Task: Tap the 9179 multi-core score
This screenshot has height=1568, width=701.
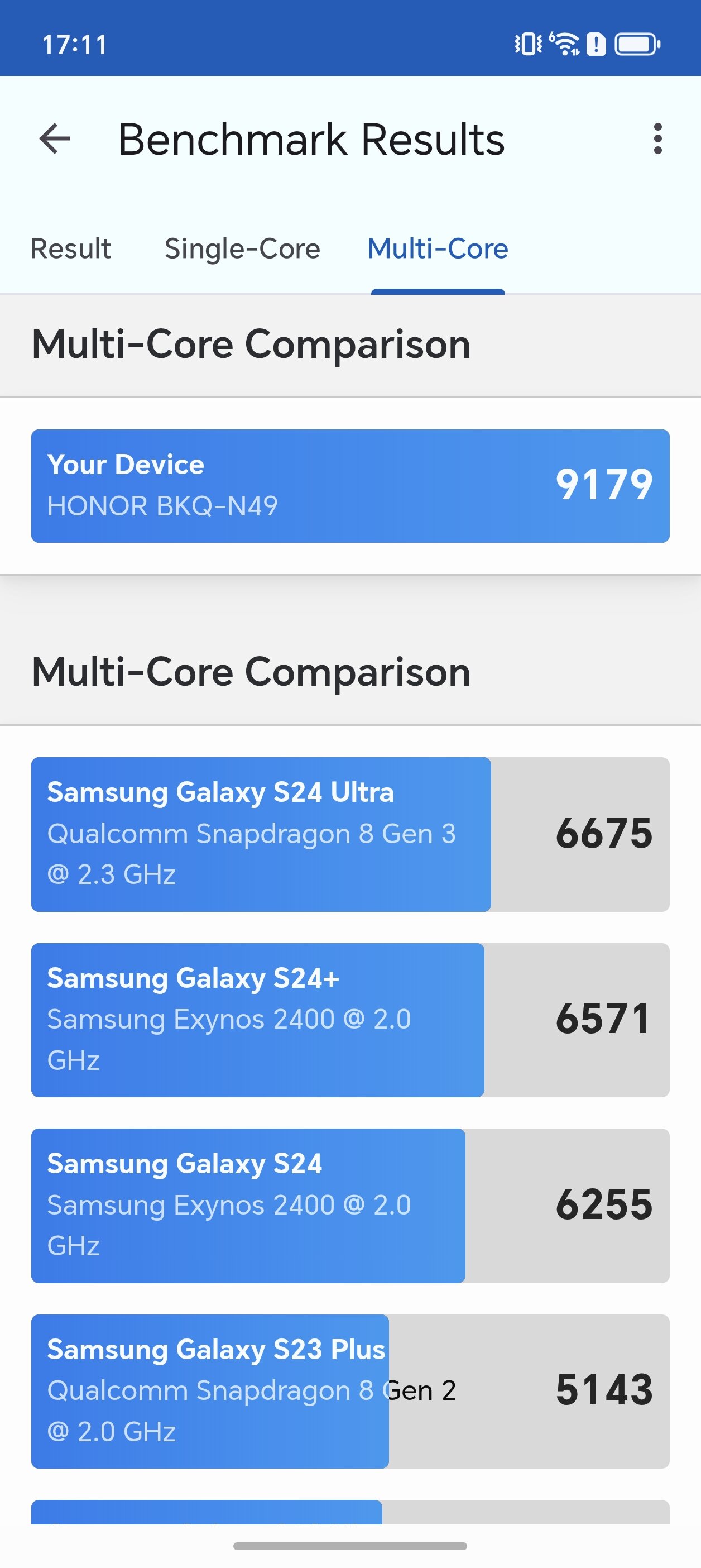Action: click(x=604, y=485)
